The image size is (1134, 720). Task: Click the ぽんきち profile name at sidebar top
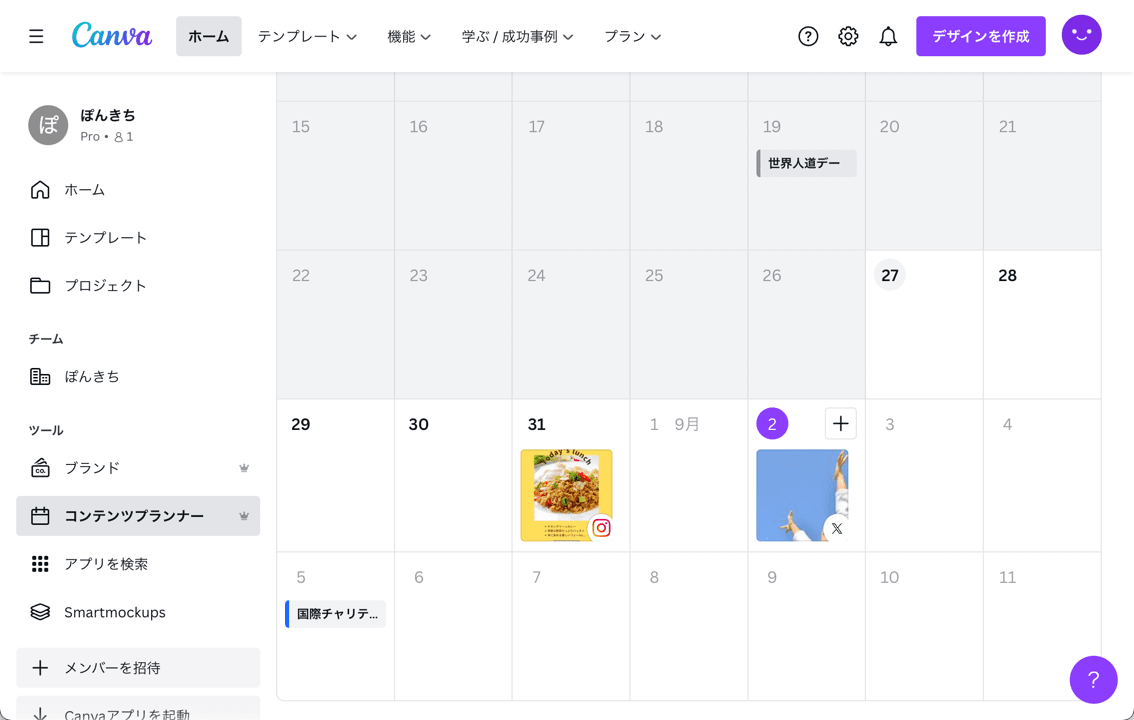tap(108, 115)
